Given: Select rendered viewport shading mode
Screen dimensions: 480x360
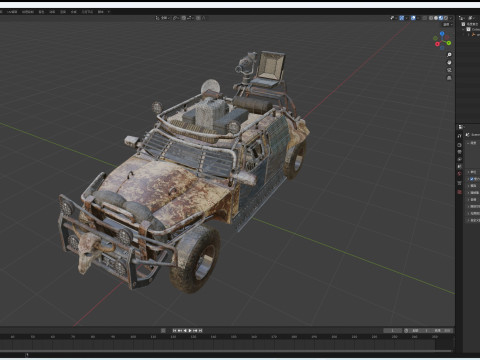Looking at the screenshot, I should click(446, 18).
